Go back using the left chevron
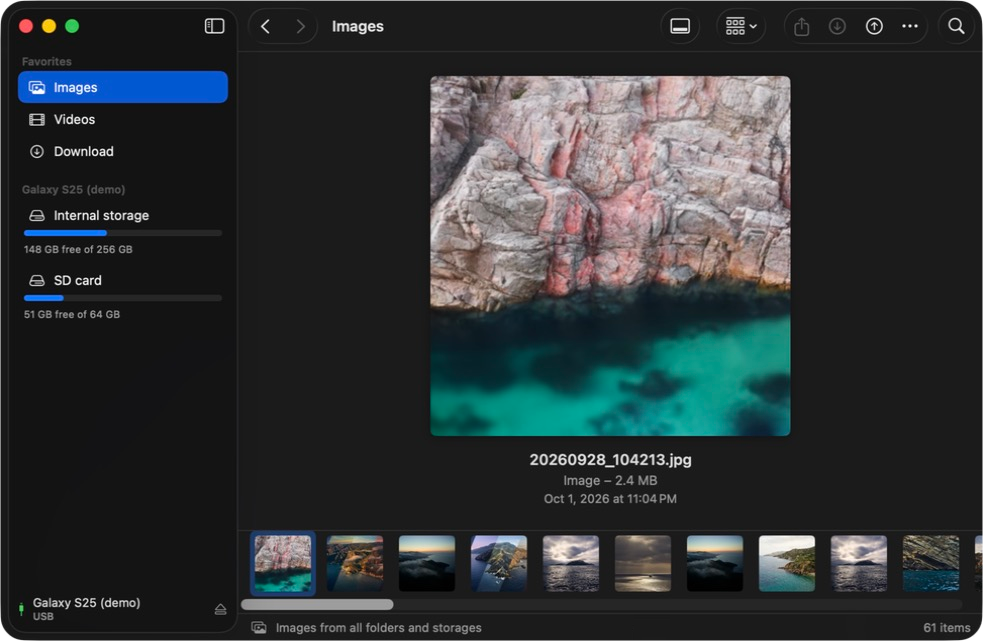The width and height of the screenshot is (983, 641). pos(265,26)
